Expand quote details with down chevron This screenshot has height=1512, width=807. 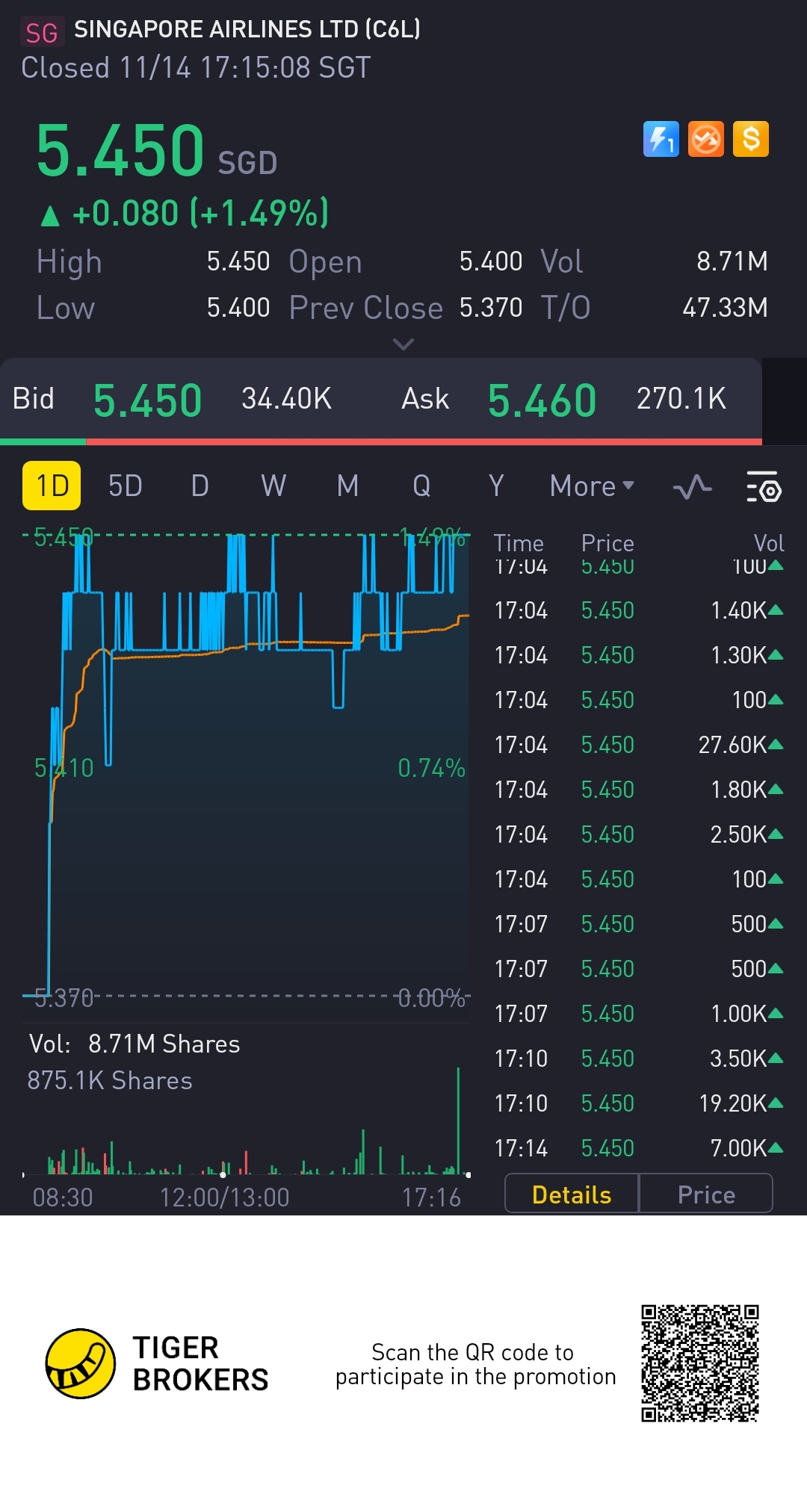click(x=403, y=344)
